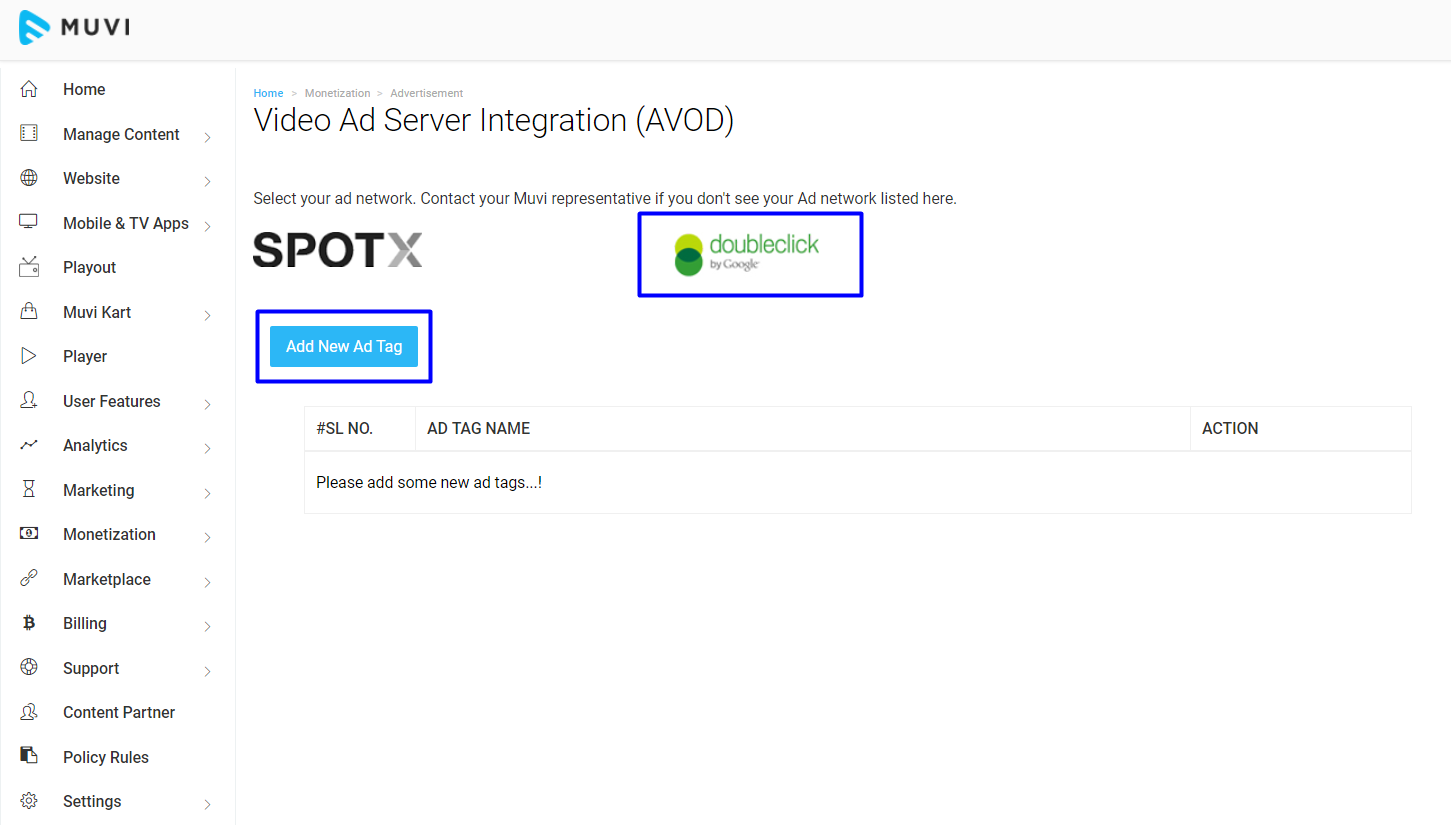Viewport: 1451px width, 825px height.
Task: Click the User Features person icon
Action: [29, 400]
